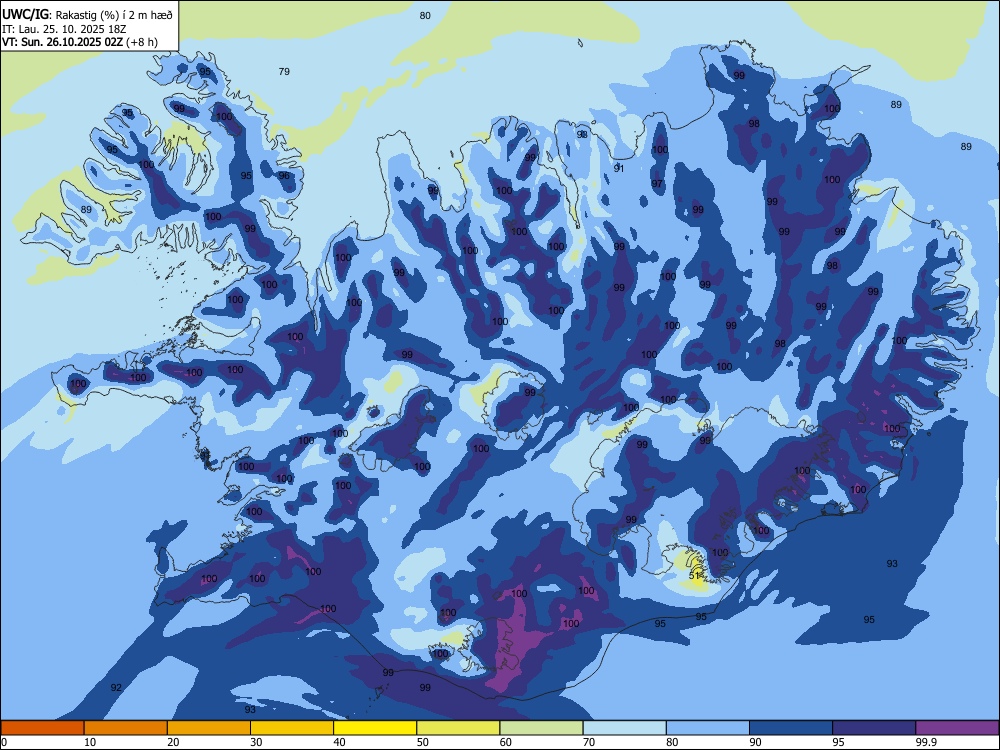Click the legend tick label '90'

pyautogui.click(x=755, y=742)
